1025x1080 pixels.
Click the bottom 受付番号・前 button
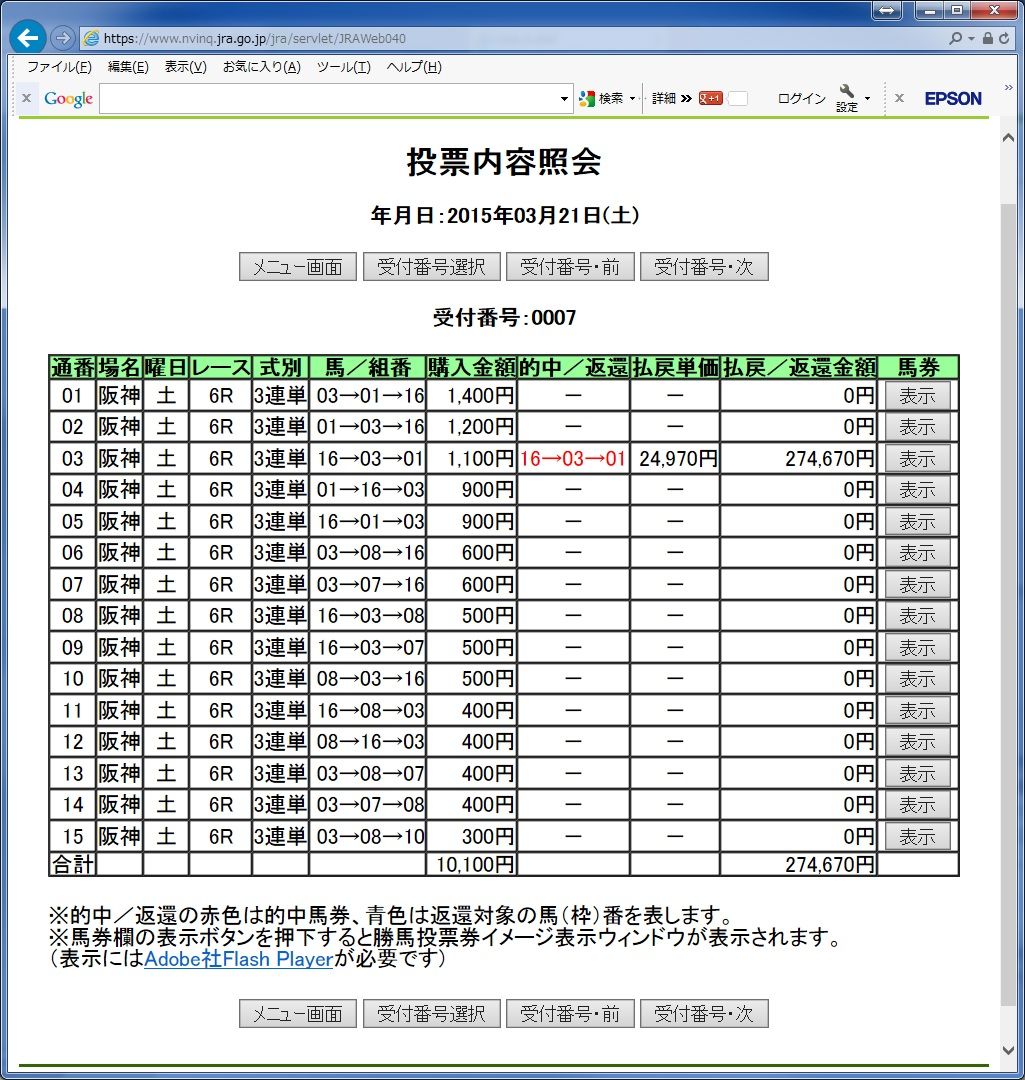570,1014
